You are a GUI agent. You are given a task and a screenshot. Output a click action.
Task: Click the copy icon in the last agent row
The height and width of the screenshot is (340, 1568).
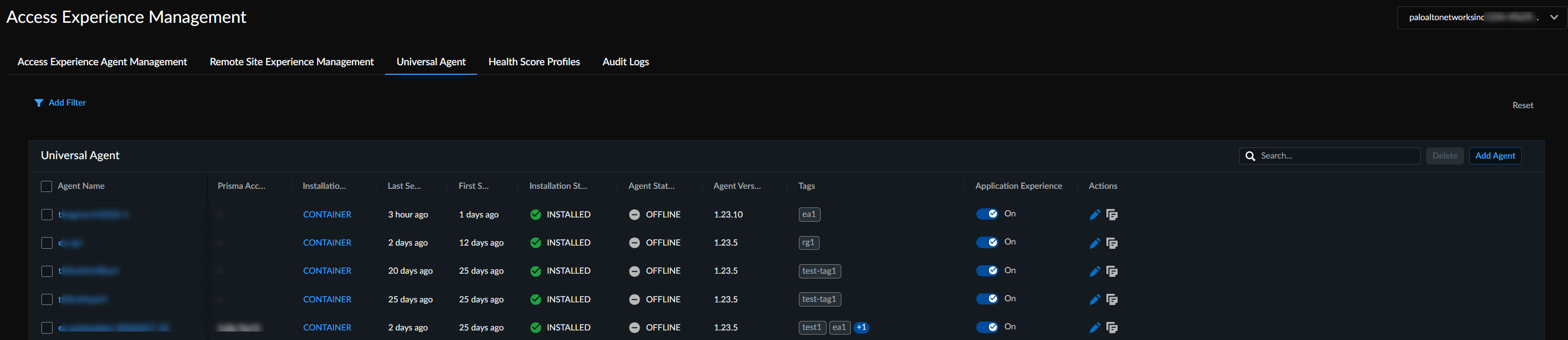[1112, 328]
